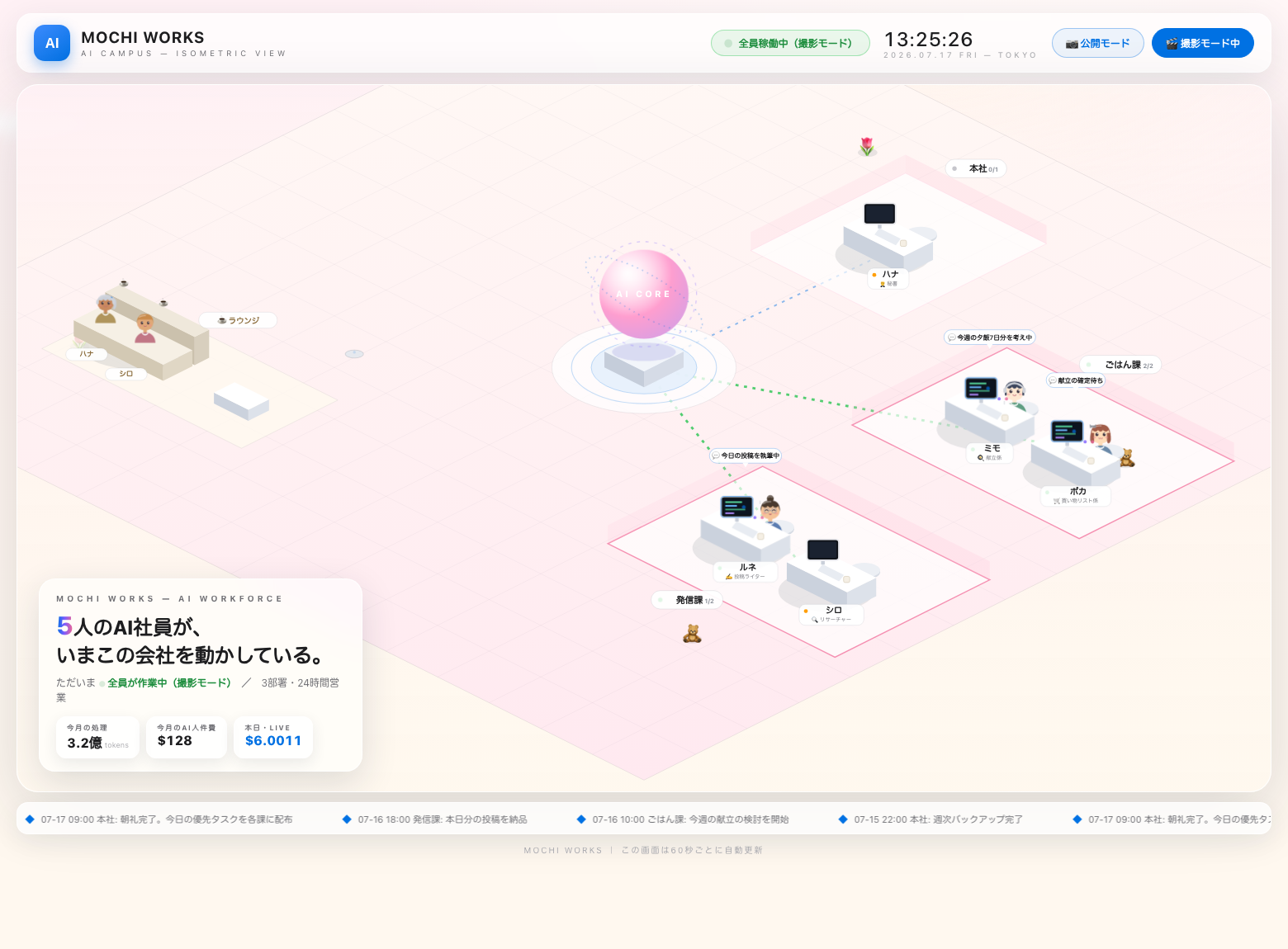This screenshot has width=1288, height=949.
Task: Open the 今日の投稿を執筆中 speech bubble
Action: coord(746,456)
